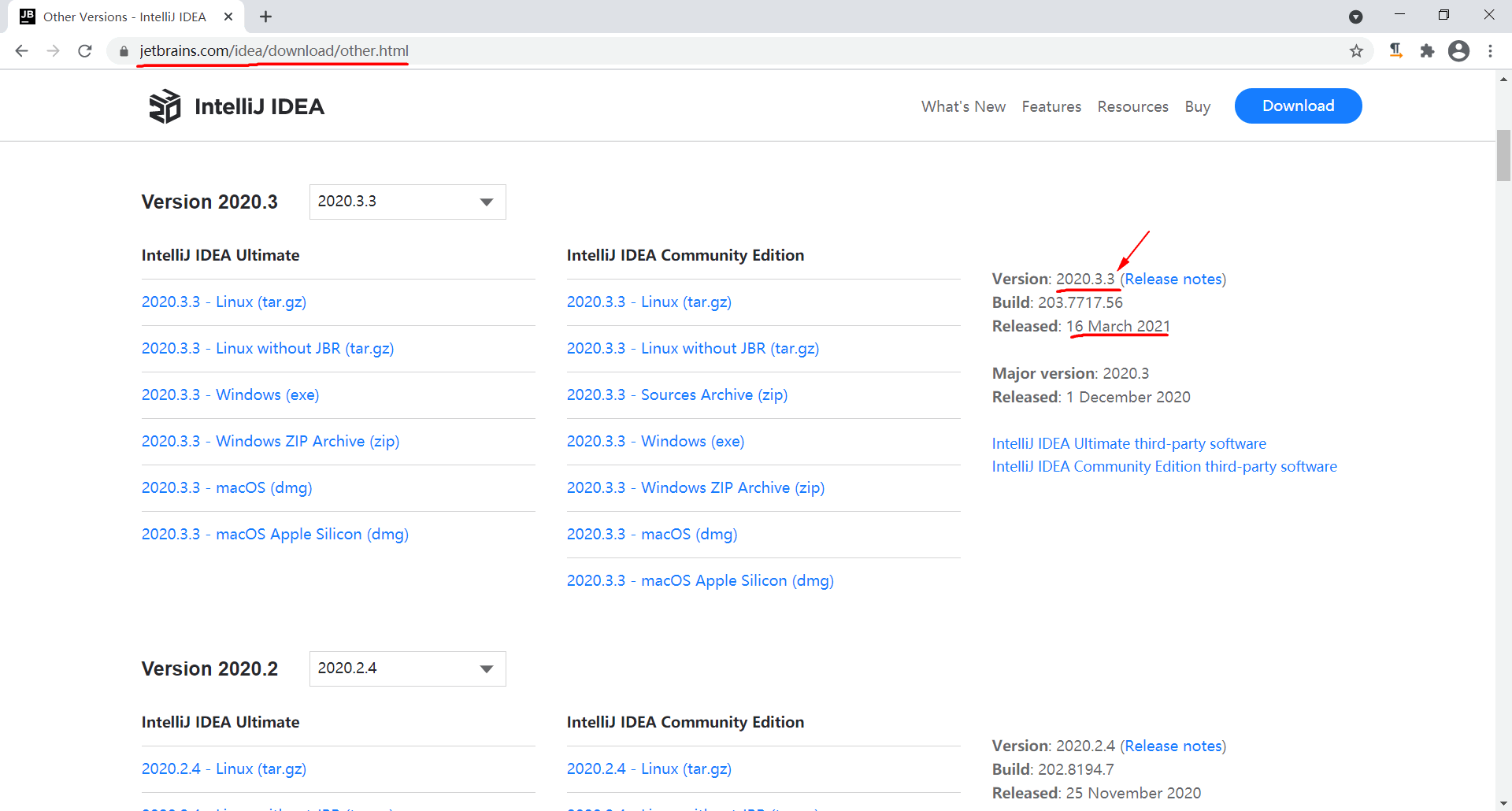Viewport: 1512px width, 811px height.
Task: Click the Released 16 March 2021 text
Action: (1081, 326)
